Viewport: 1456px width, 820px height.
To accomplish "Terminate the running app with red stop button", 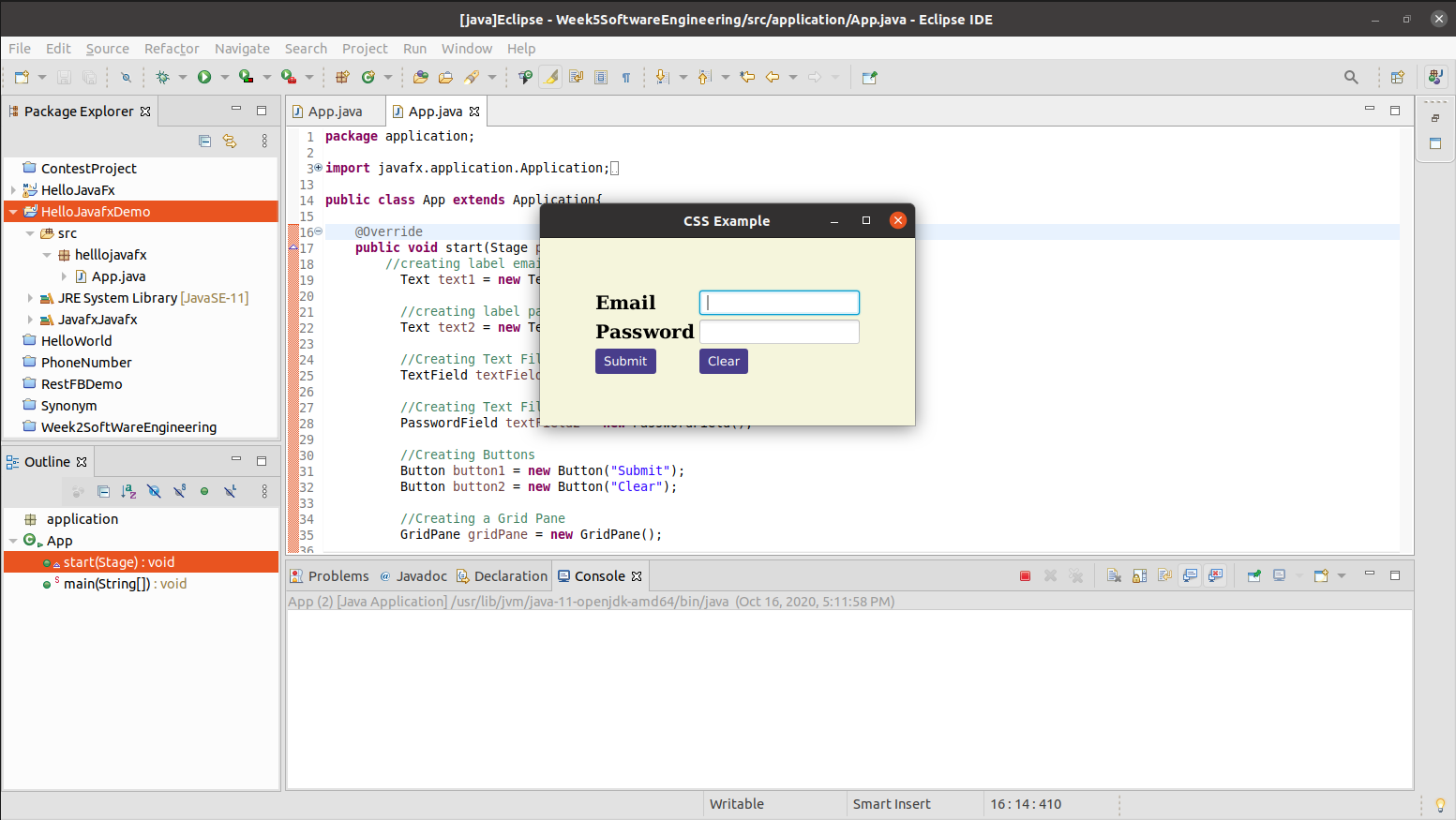I will pos(1025,576).
